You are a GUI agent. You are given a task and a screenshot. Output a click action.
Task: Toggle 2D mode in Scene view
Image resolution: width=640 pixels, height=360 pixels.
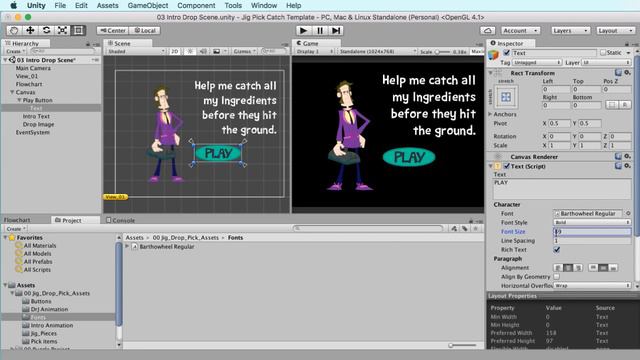pyautogui.click(x=175, y=51)
